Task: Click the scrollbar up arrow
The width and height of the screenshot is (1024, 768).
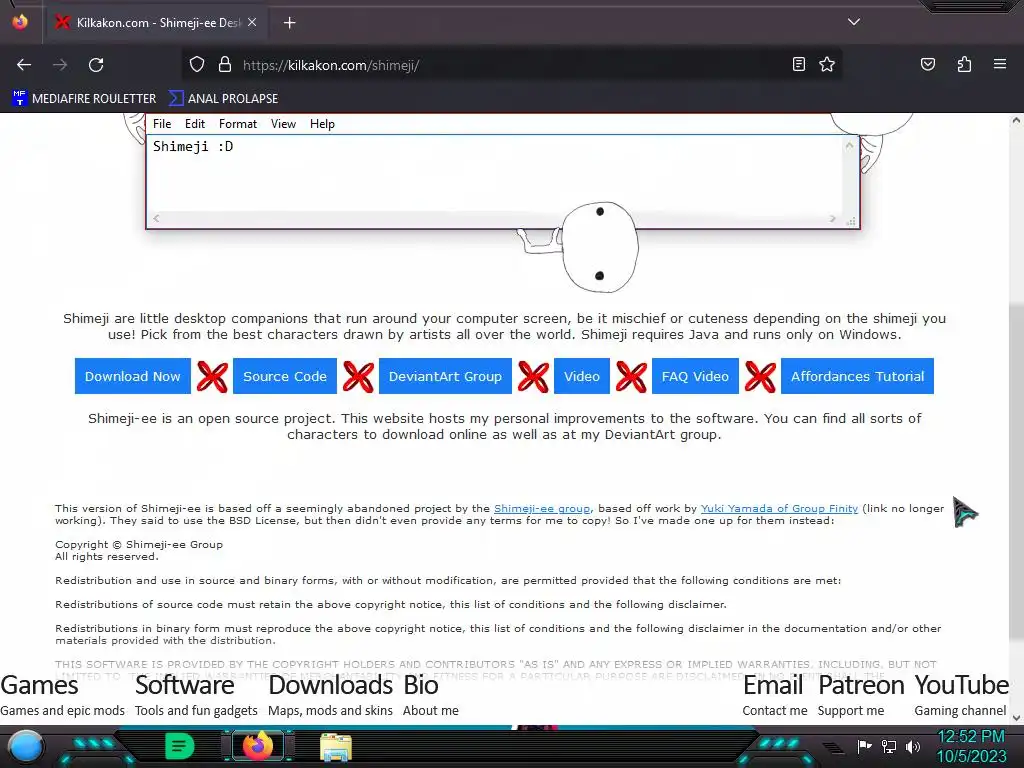Action: 1016,120
